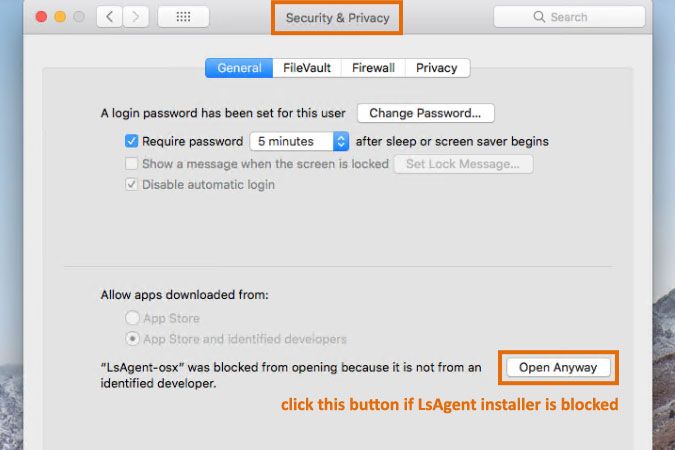The height and width of the screenshot is (450, 675).
Task: Toggle the Require password checkbox
Action: coord(131,142)
